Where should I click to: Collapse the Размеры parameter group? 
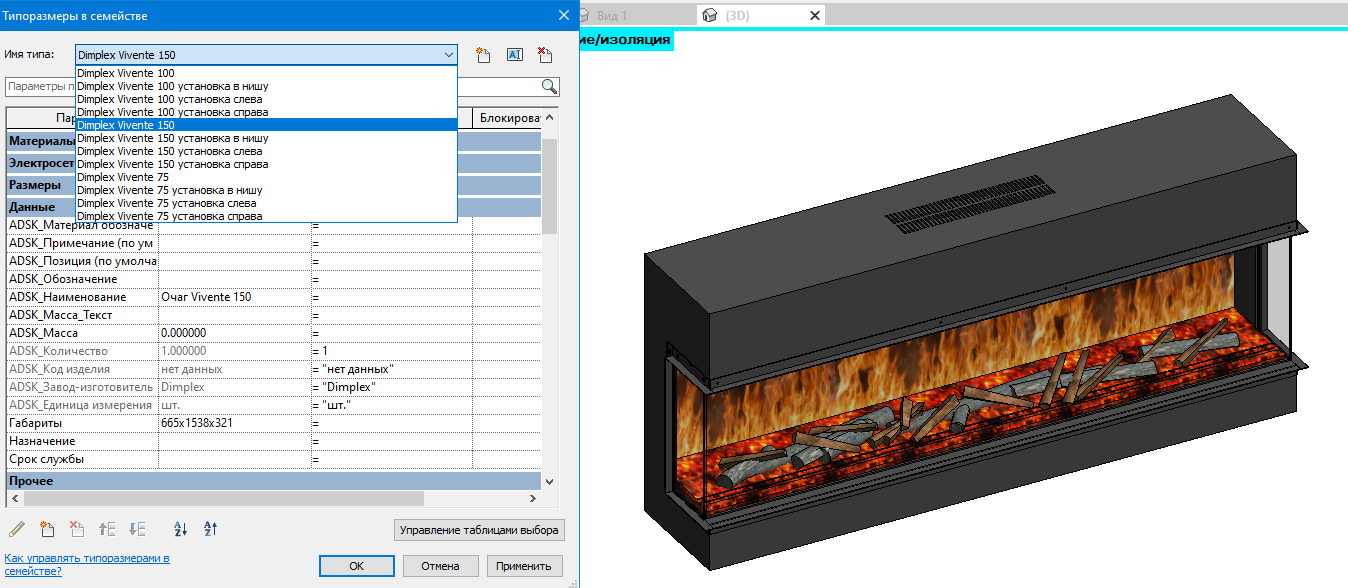(x=40, y=185)
